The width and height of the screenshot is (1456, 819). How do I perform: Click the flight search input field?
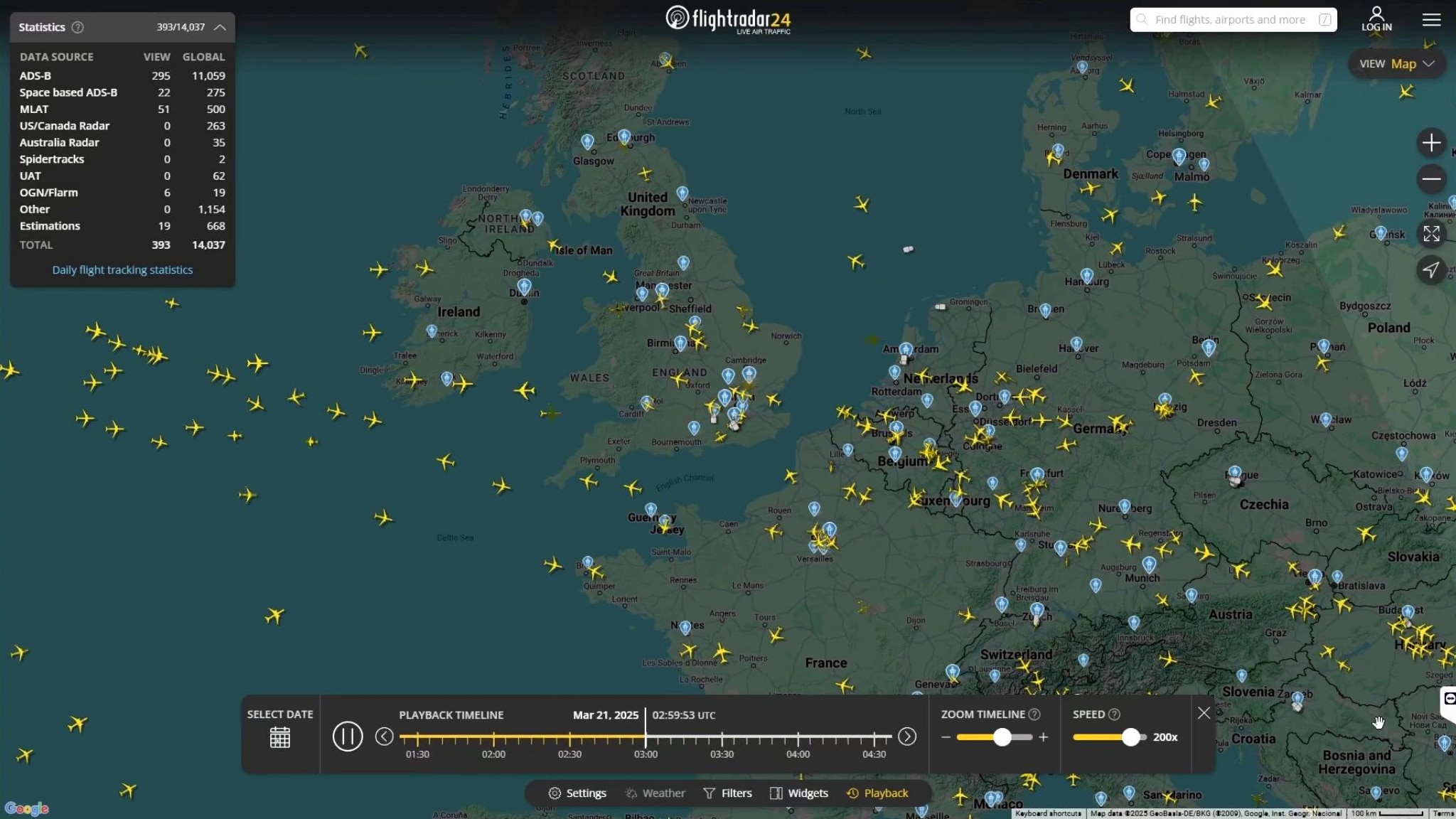click(x=1233, y=19)
